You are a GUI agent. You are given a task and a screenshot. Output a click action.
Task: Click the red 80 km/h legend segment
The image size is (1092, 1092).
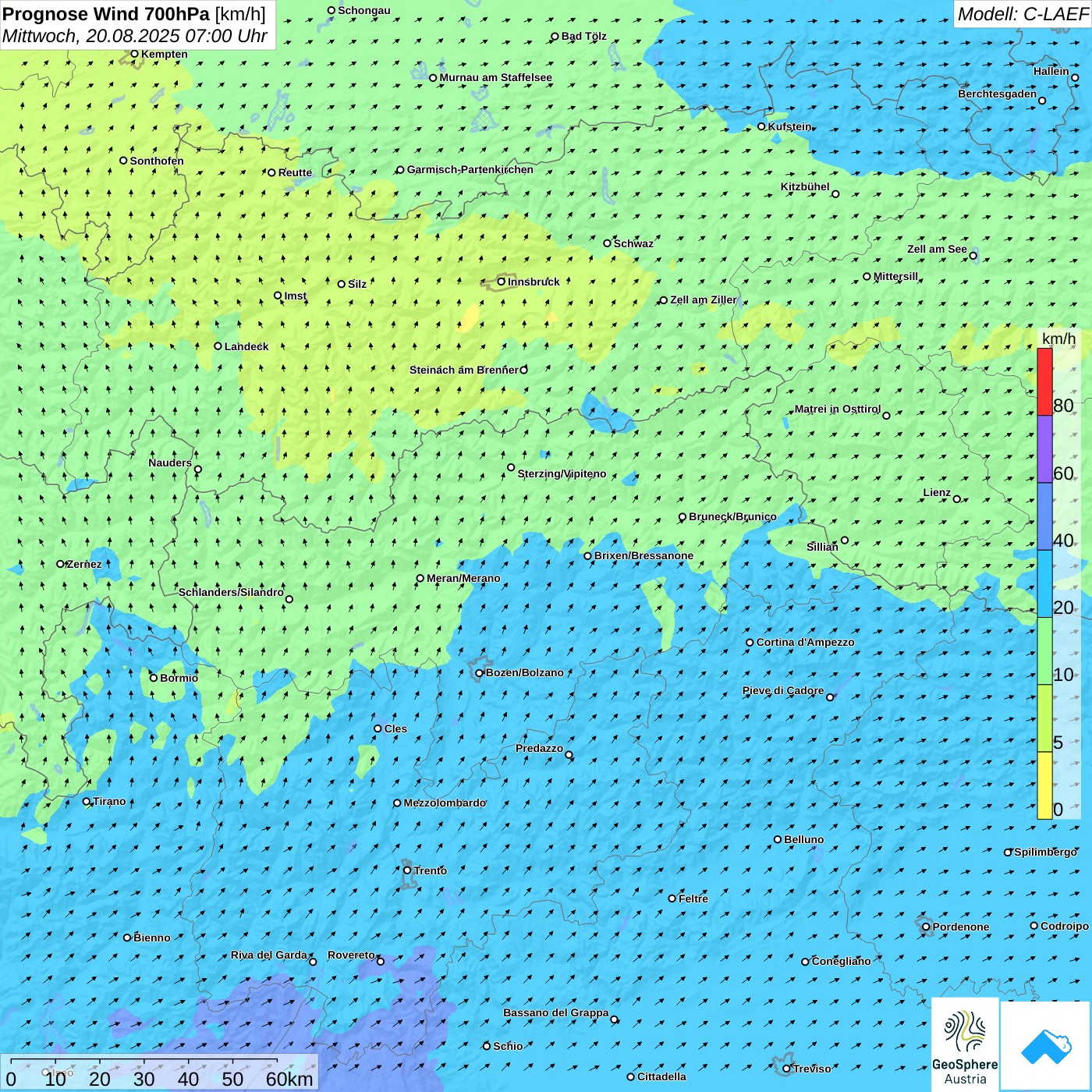pos(1044,381)
